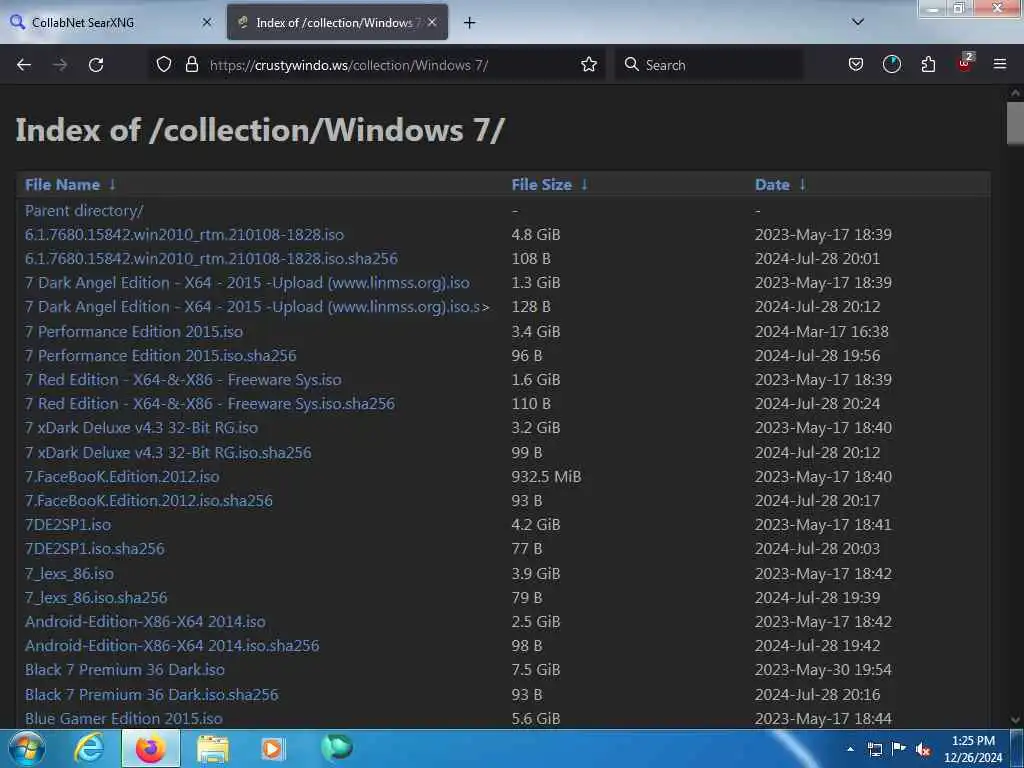The height and width of the screenshot is (768, 1024).
Task: Open the Parent directory link
Action: pos(84,210)
